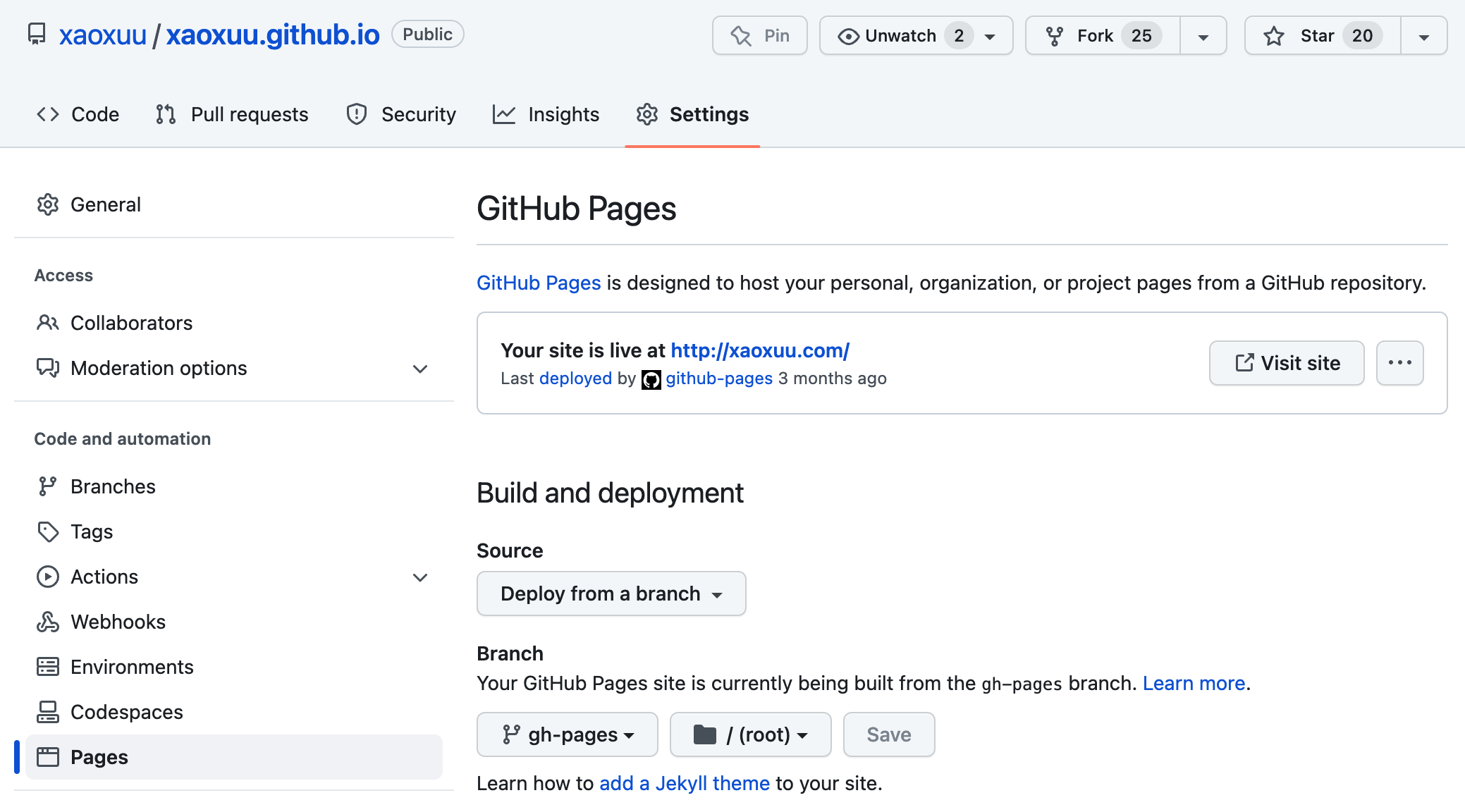This screenshot has width=1465, height=812.
Task: Click the Security shield icon
Action: tap(357, 114)
